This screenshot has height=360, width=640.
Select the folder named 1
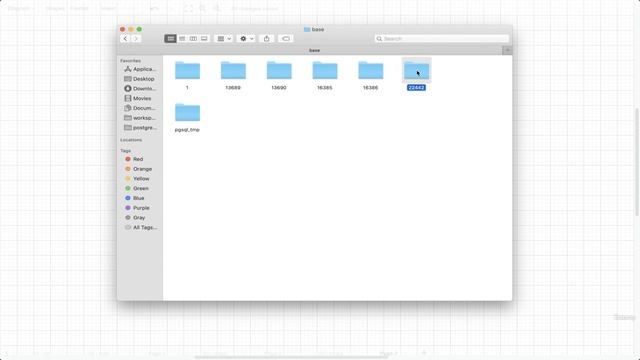(x=187, y=71)
